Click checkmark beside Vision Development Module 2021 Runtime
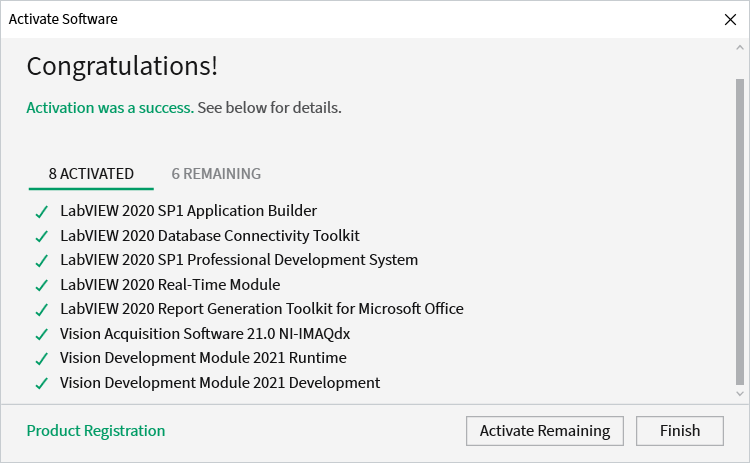750x463 pixels. point(42,359)
